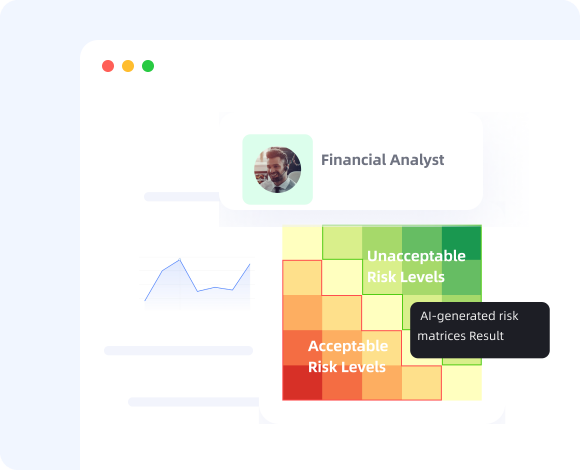Click the pale yellow top-left matrix cell
580x470 pixels.
coord(302,243)
